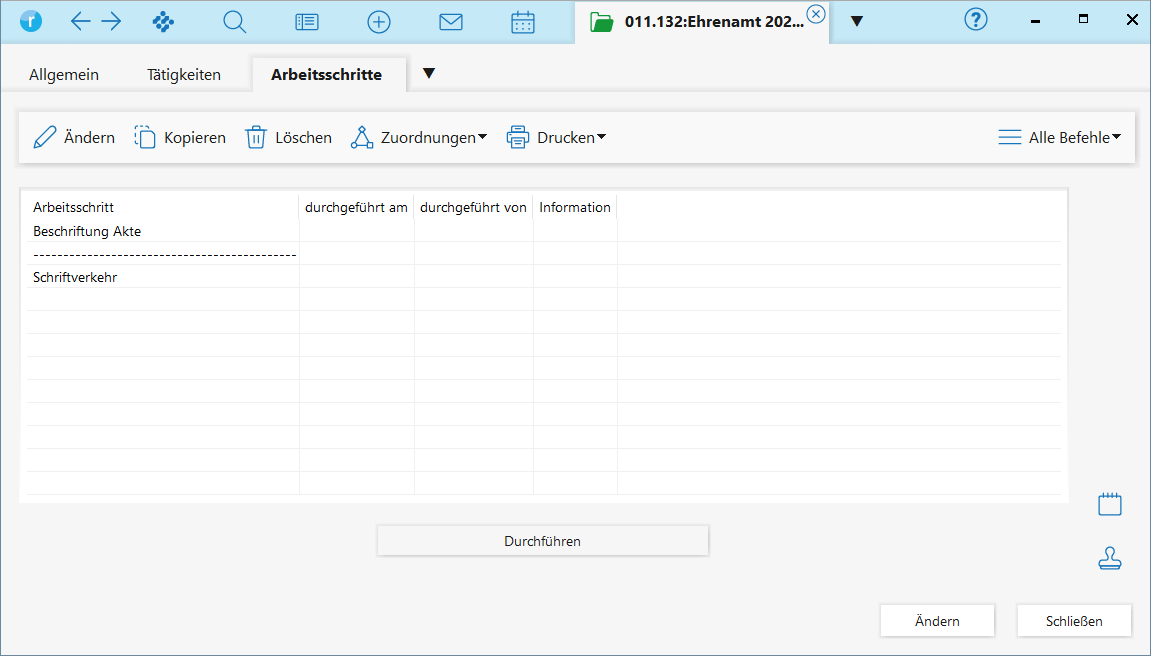
Task: Click the plus circle new item icon
Action: (378, 21)
